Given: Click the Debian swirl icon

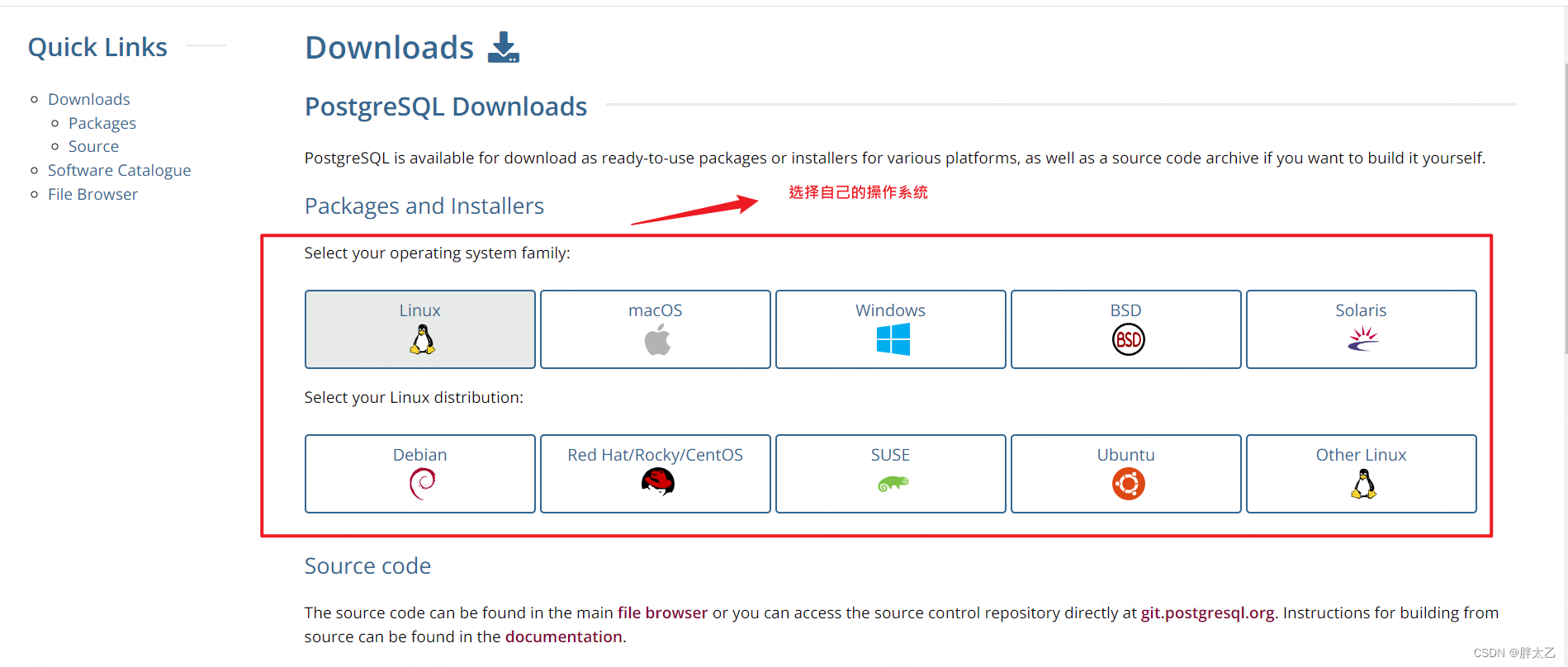Looking at the screenshot, I should coord(422,484).
